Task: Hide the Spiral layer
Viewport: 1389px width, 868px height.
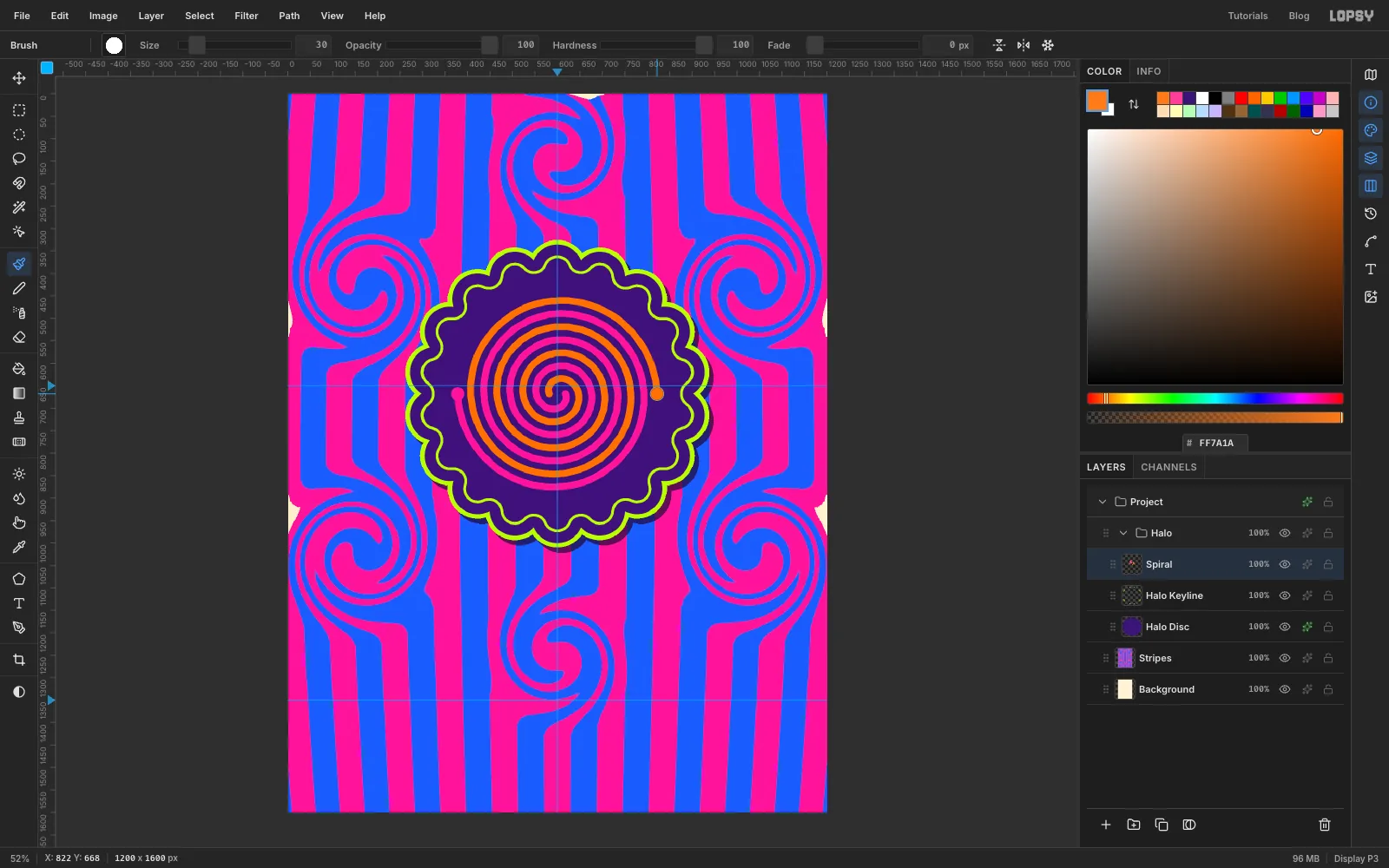Action: pyautogui.click(x=1285, y=564)
